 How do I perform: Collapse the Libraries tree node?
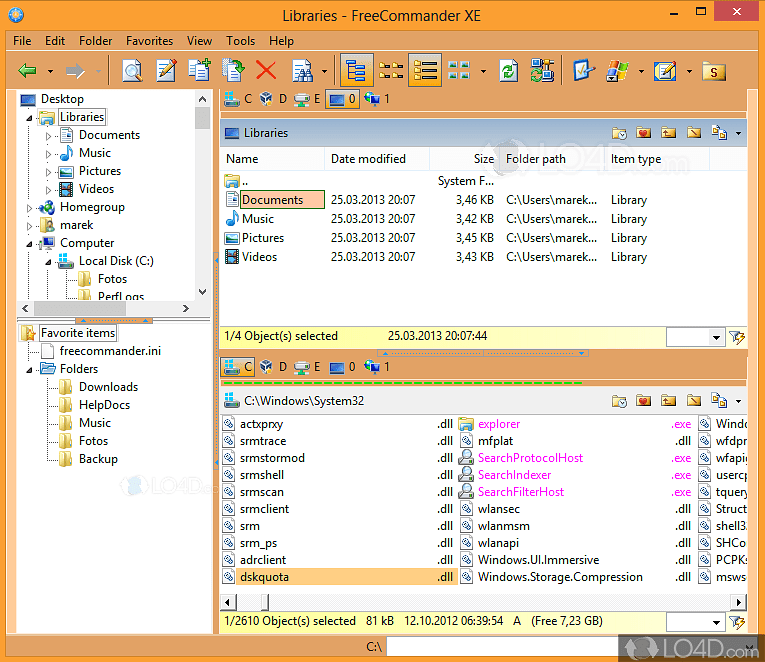pos(29,118)
